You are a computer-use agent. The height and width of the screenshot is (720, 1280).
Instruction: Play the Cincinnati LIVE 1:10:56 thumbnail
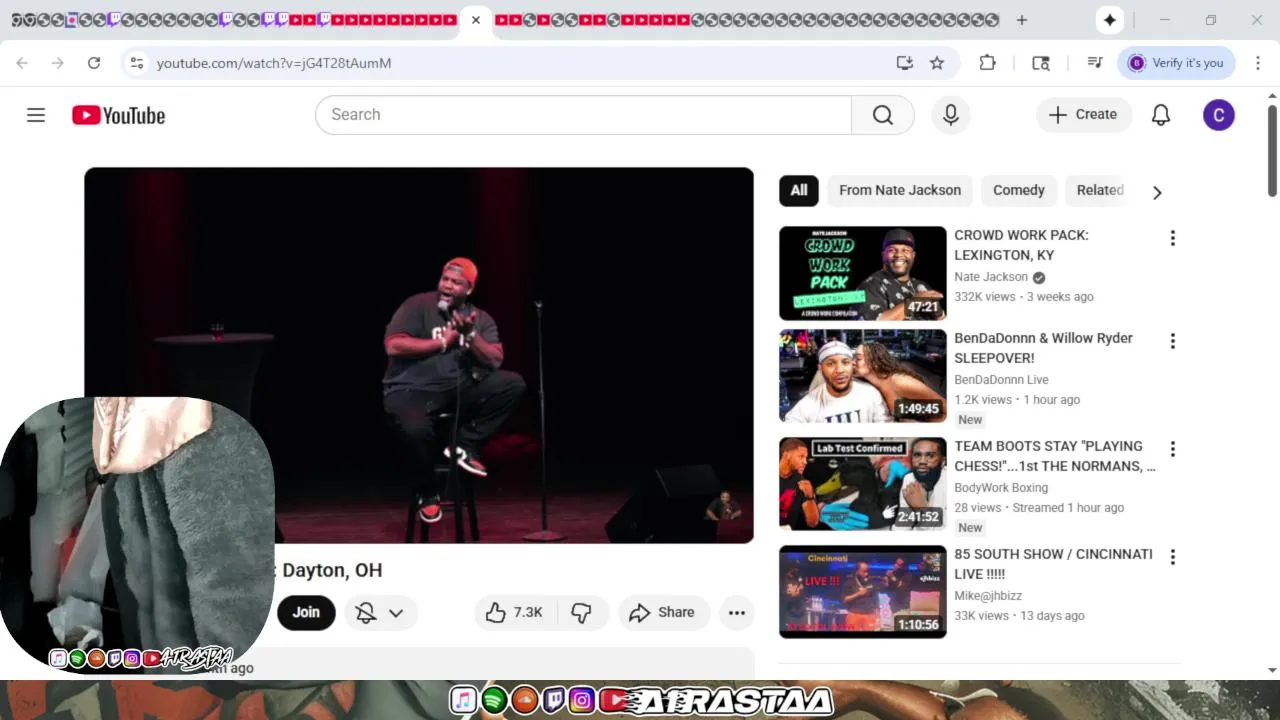(862, 592)
